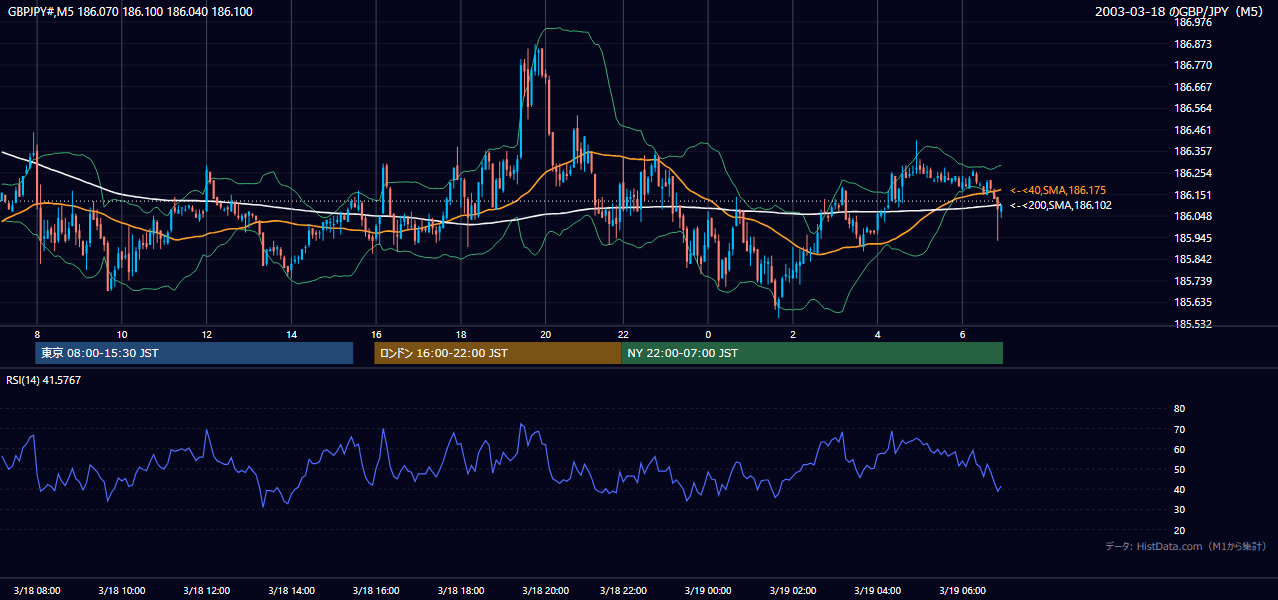Click the RSI(14) 41.5767 indicator label
The image size is (1278, 600).
coord(43,380)
